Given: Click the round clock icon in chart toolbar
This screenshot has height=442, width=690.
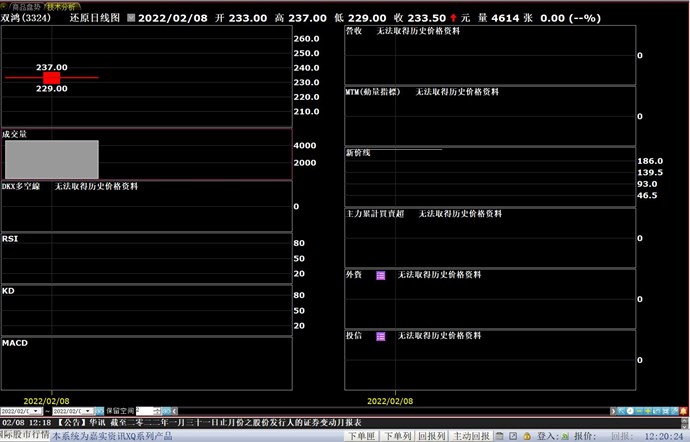Looking at the screenshot, I should tap(629, 410).
